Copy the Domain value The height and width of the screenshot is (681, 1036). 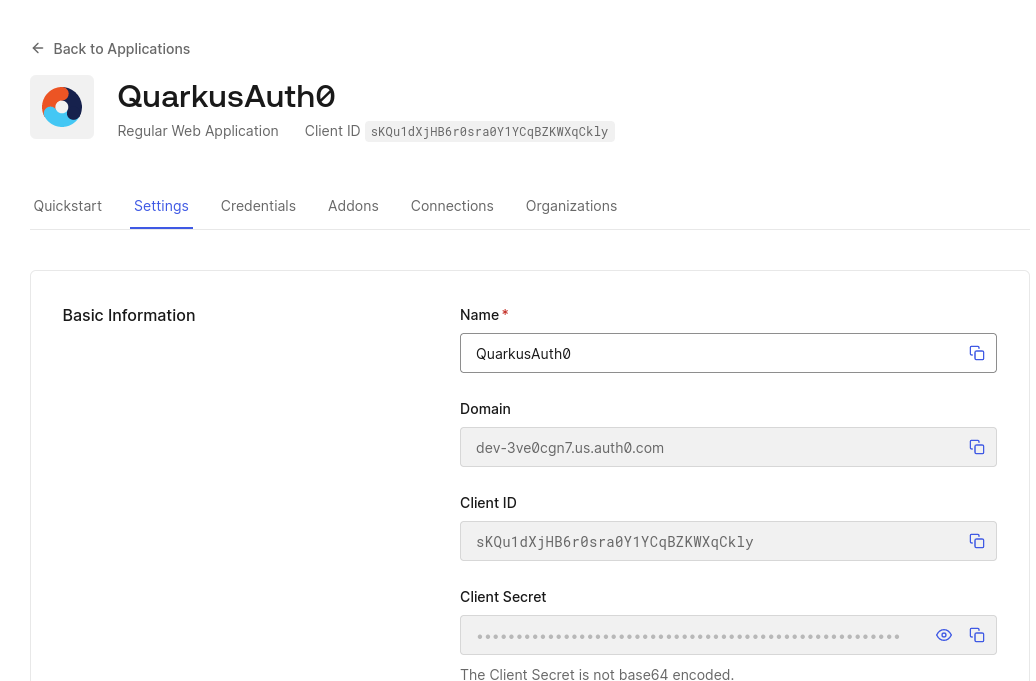point(977,447)
